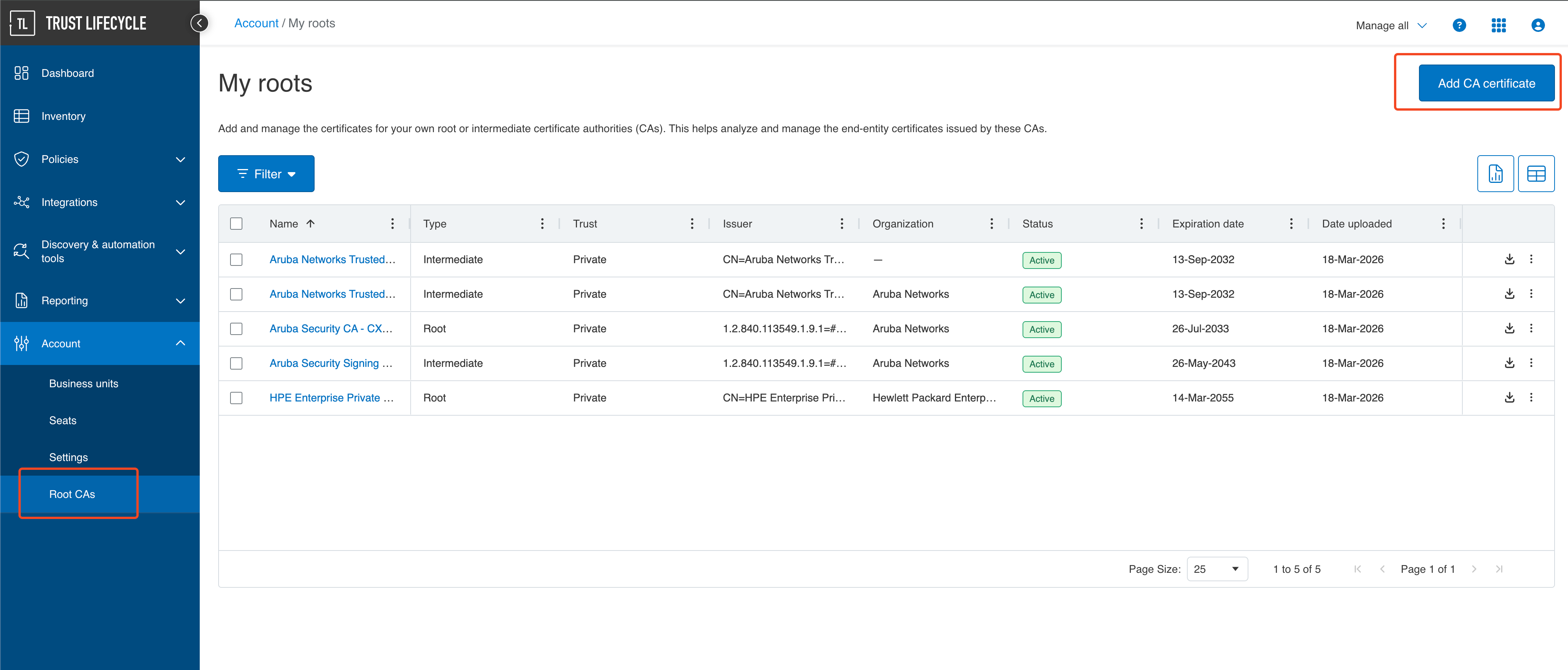Sort table by Expiration date header
This screenshot has height=670, width=1568.
click(x=1208, y=224)
